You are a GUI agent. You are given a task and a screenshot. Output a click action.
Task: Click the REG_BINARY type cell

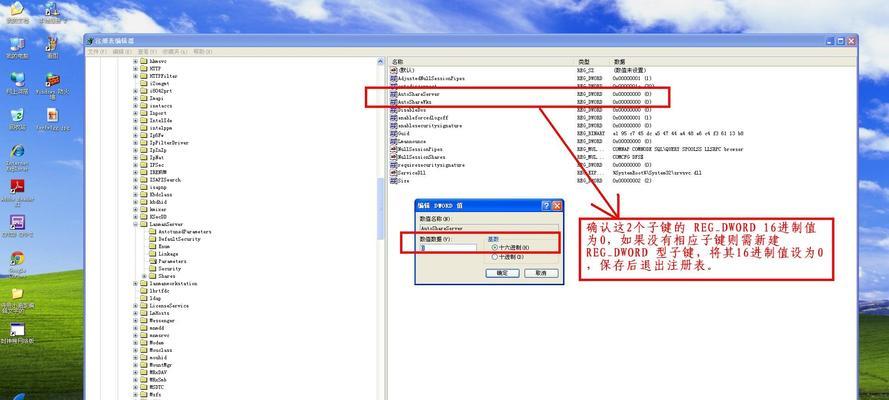[591, 133]
